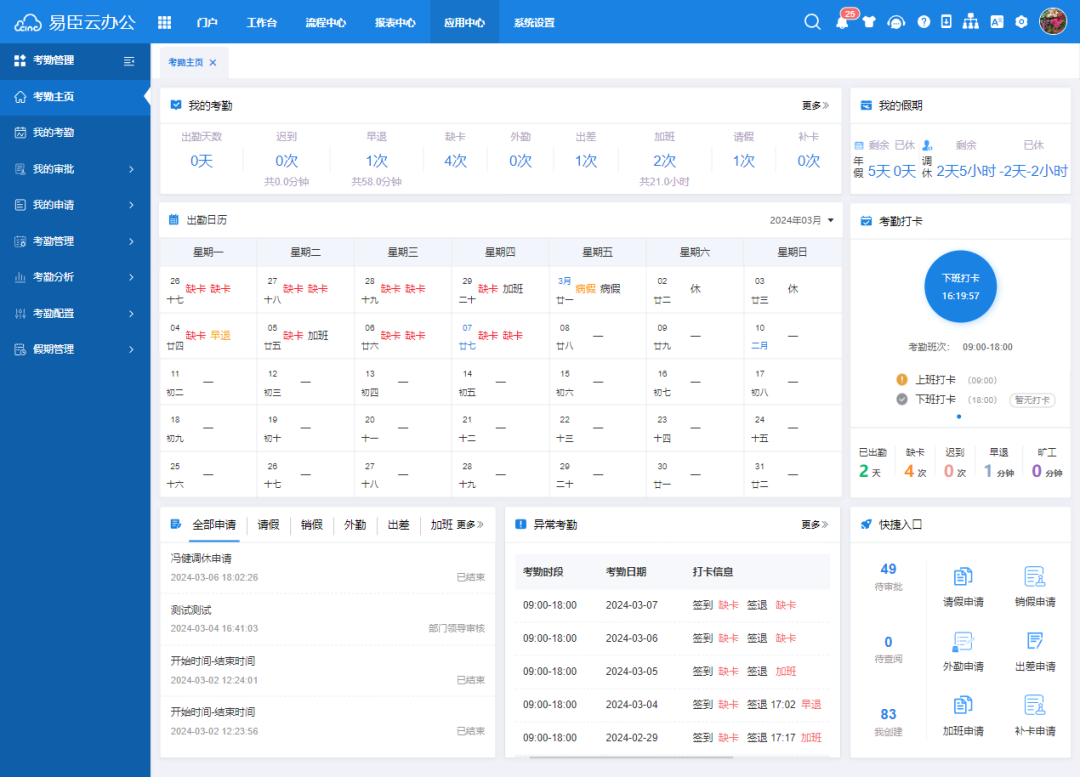Expand 考勤配置 sidebar menu
Screen dimensions: 1080x777
[75, 313]
